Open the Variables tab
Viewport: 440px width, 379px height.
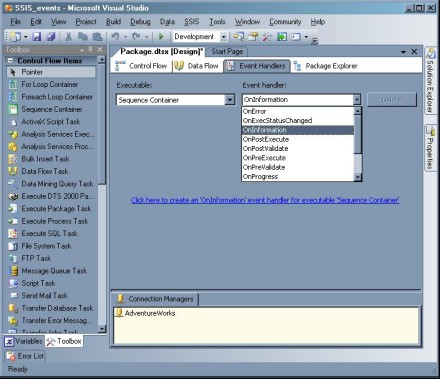[24, 341]
